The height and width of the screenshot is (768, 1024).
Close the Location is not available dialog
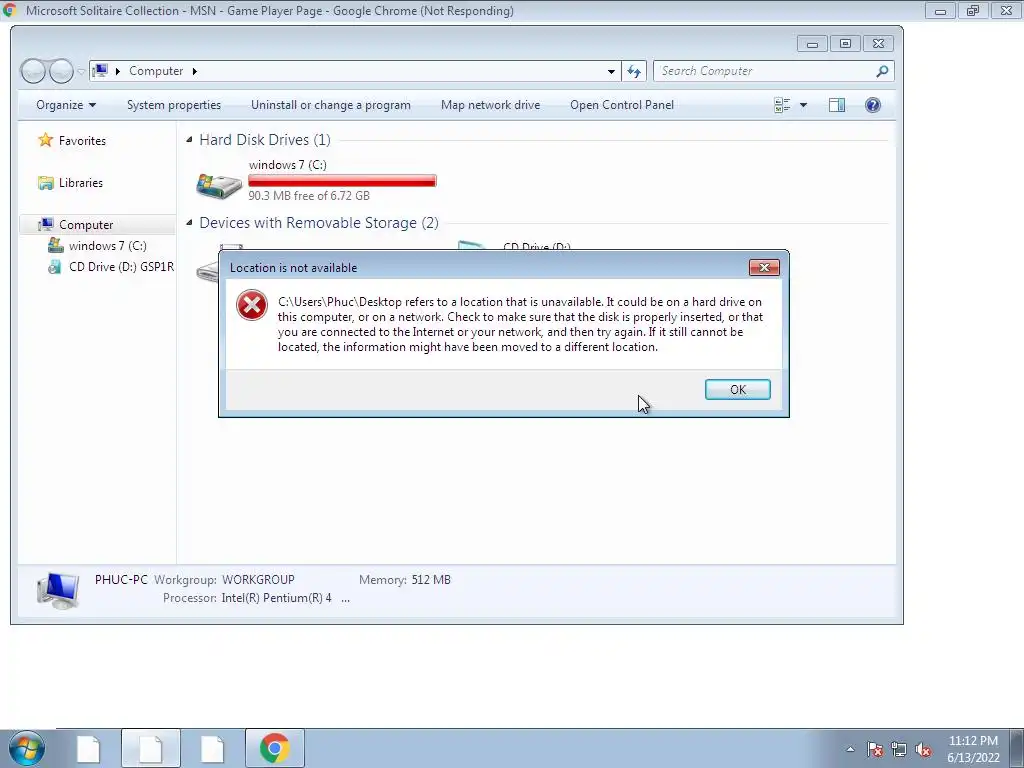[x=764, y=267]
